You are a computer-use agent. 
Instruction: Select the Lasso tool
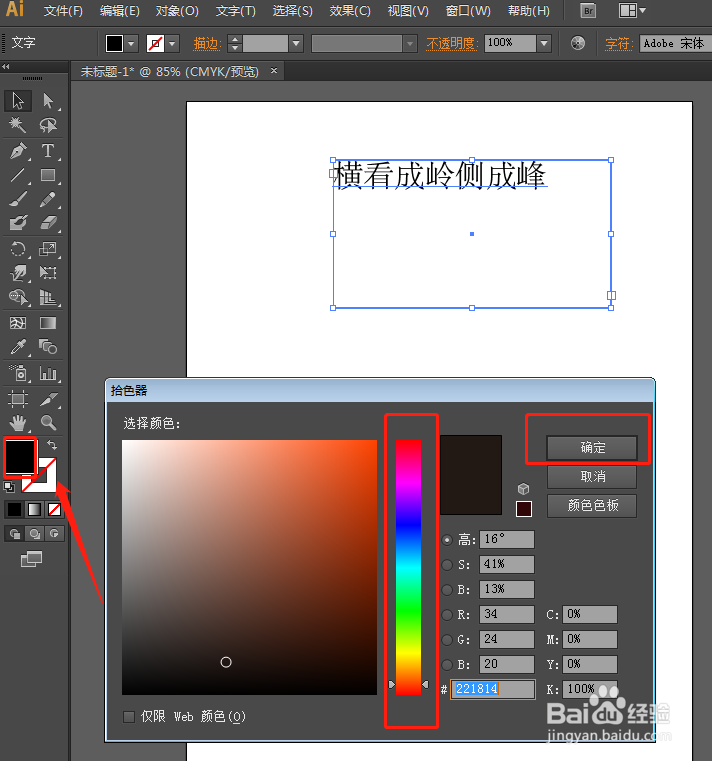(48, 125)
